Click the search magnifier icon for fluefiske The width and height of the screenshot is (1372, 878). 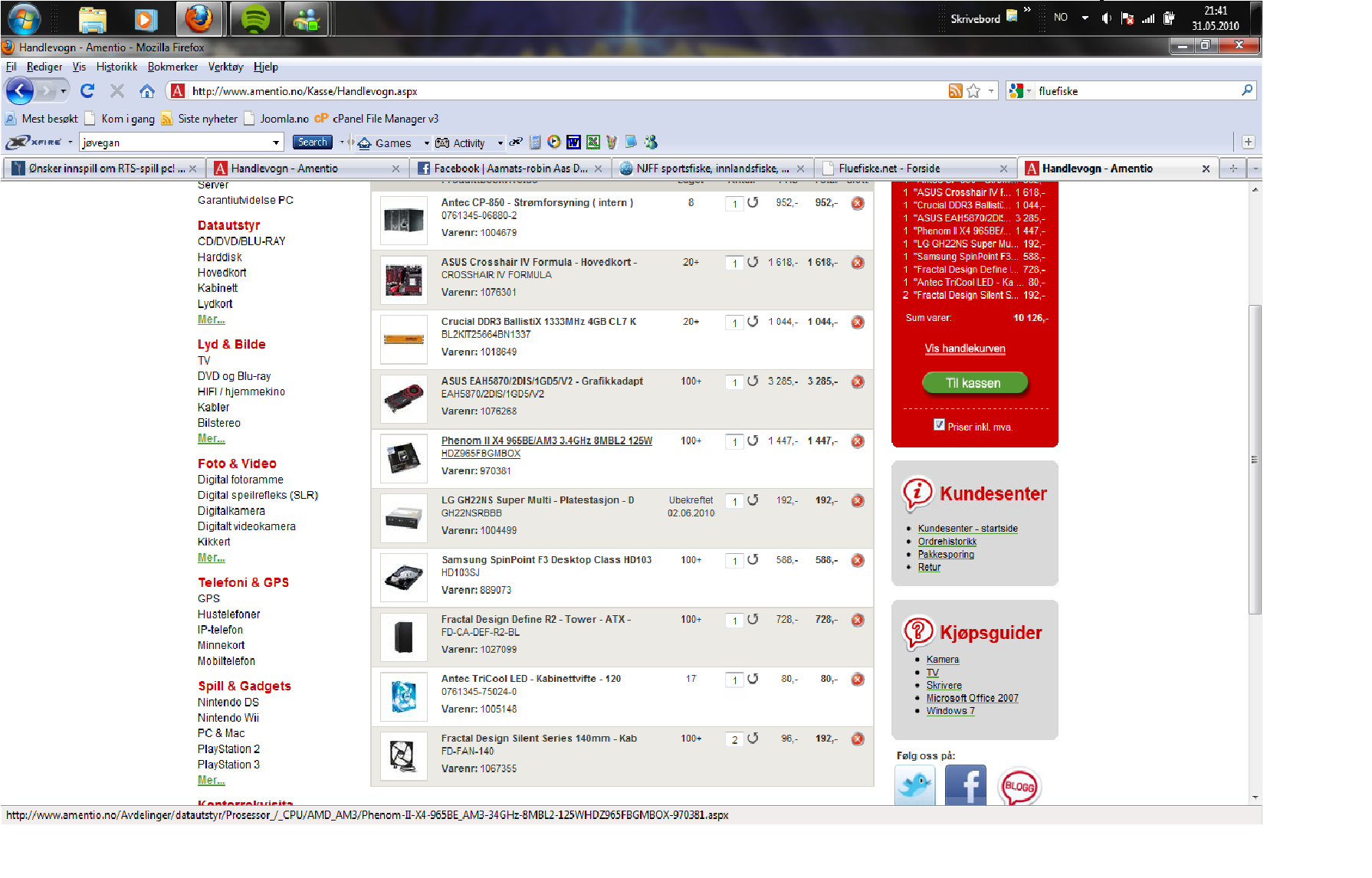[1247, 90]
